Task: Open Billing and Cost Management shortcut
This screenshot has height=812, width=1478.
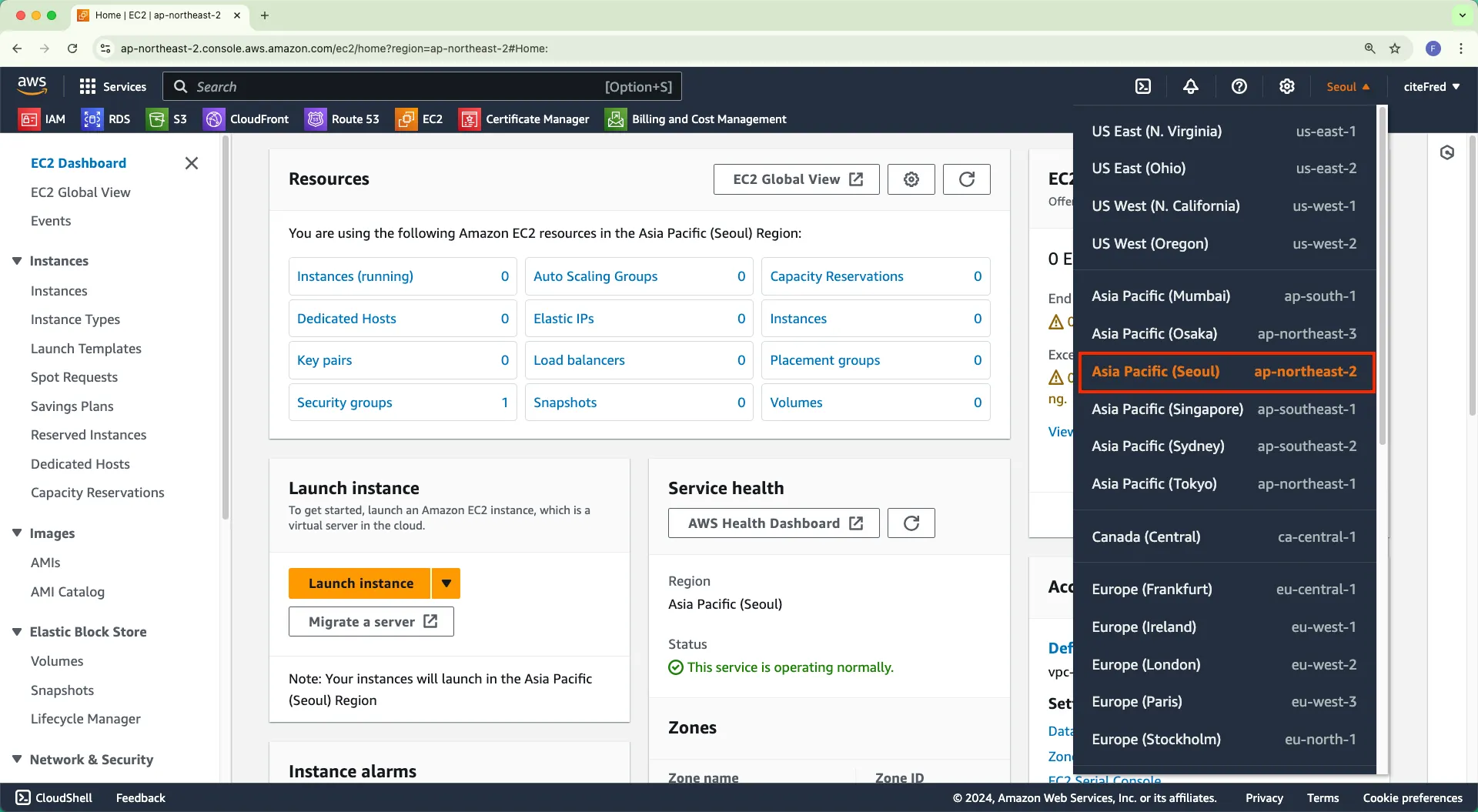Action: tap(696, 119)
